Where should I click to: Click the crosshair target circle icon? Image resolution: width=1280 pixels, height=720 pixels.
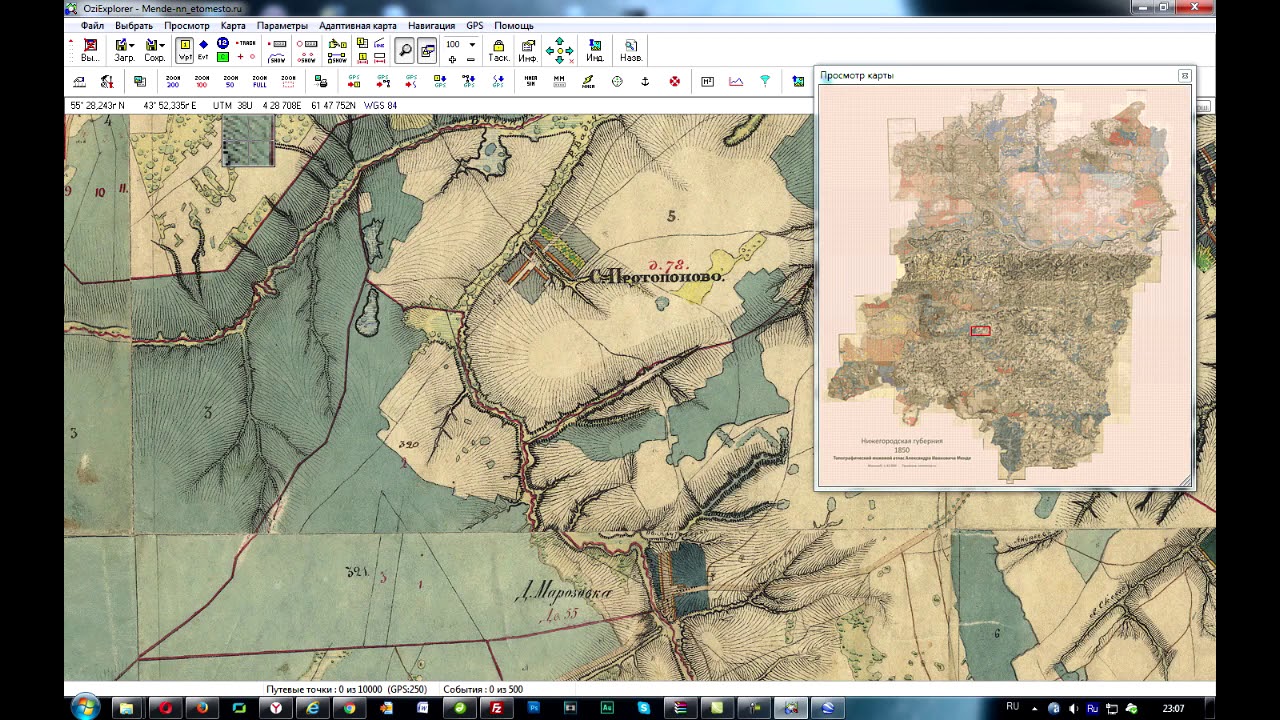coord(617,81)
